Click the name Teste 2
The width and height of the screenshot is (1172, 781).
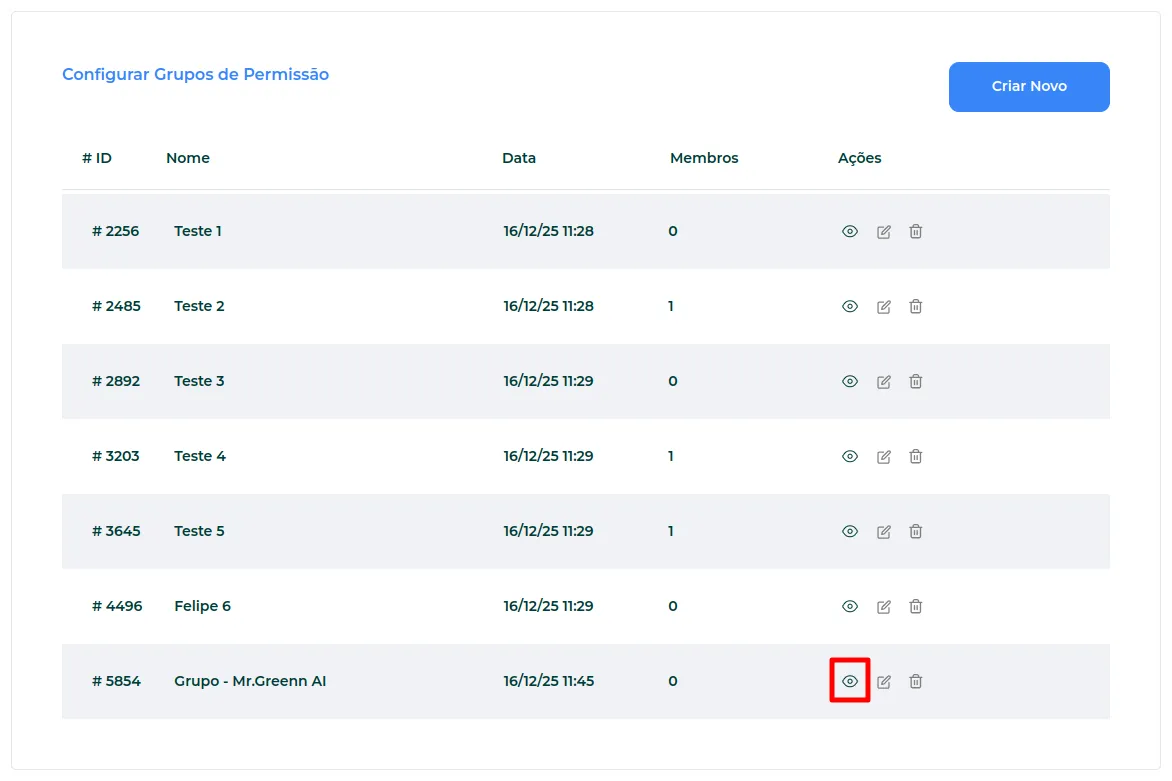199,306
